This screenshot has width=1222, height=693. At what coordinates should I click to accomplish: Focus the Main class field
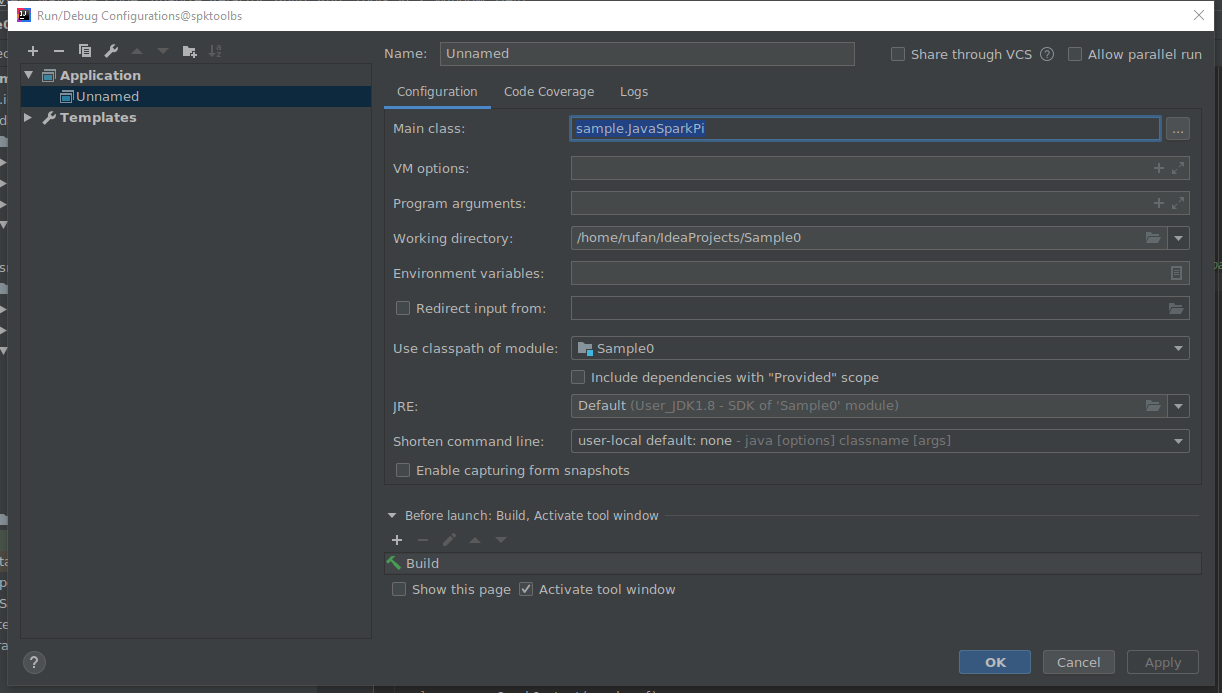coord(865,129)
